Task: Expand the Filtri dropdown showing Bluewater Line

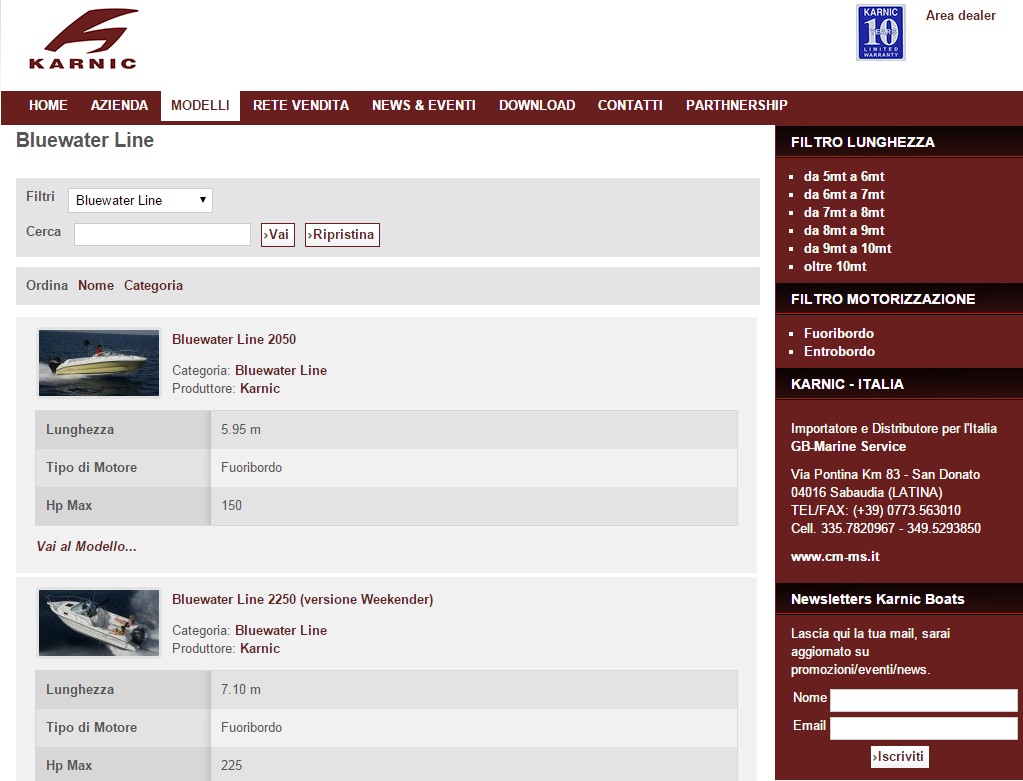Action: pyautogui.click(x=140, y=200)
